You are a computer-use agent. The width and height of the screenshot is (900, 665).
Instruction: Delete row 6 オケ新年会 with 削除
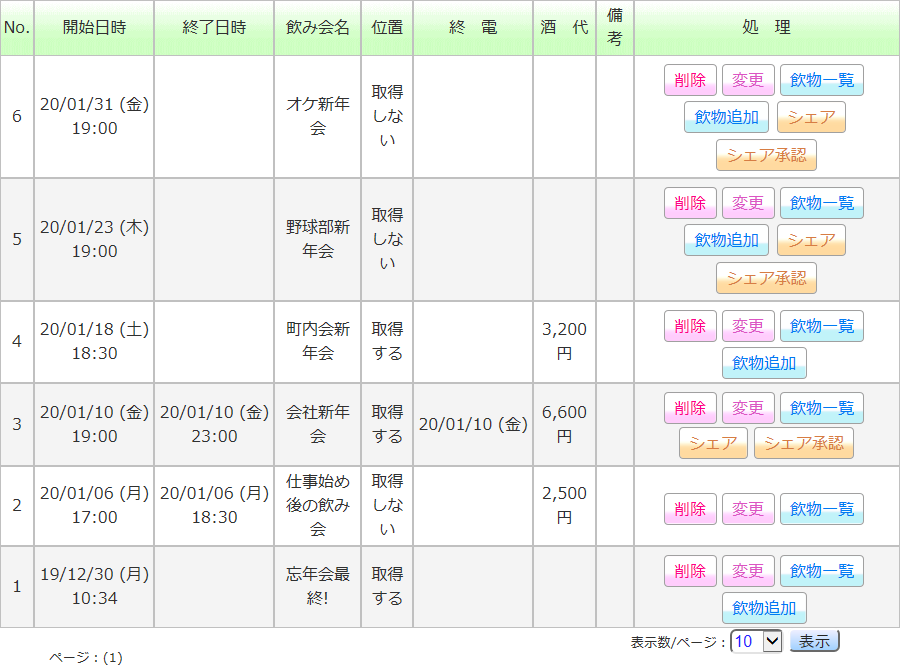(690, 80)
